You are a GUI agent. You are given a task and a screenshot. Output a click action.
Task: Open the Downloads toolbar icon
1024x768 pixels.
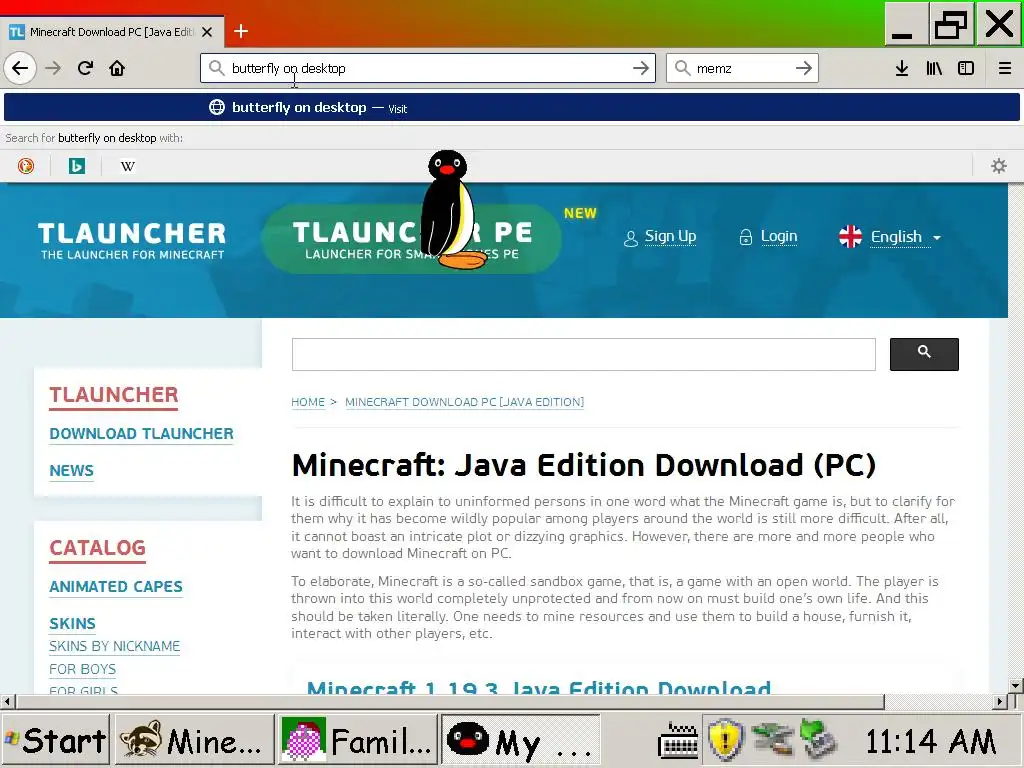pyautogui.click(x=902, y=68)
